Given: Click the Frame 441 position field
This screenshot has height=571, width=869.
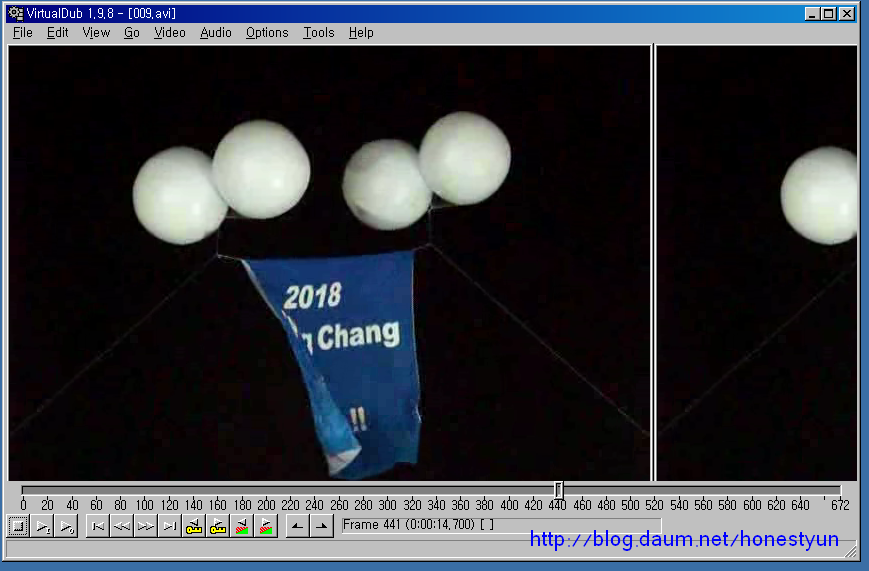Looking at the screenshot, I should pyautogui.click(x=502, y=525).
